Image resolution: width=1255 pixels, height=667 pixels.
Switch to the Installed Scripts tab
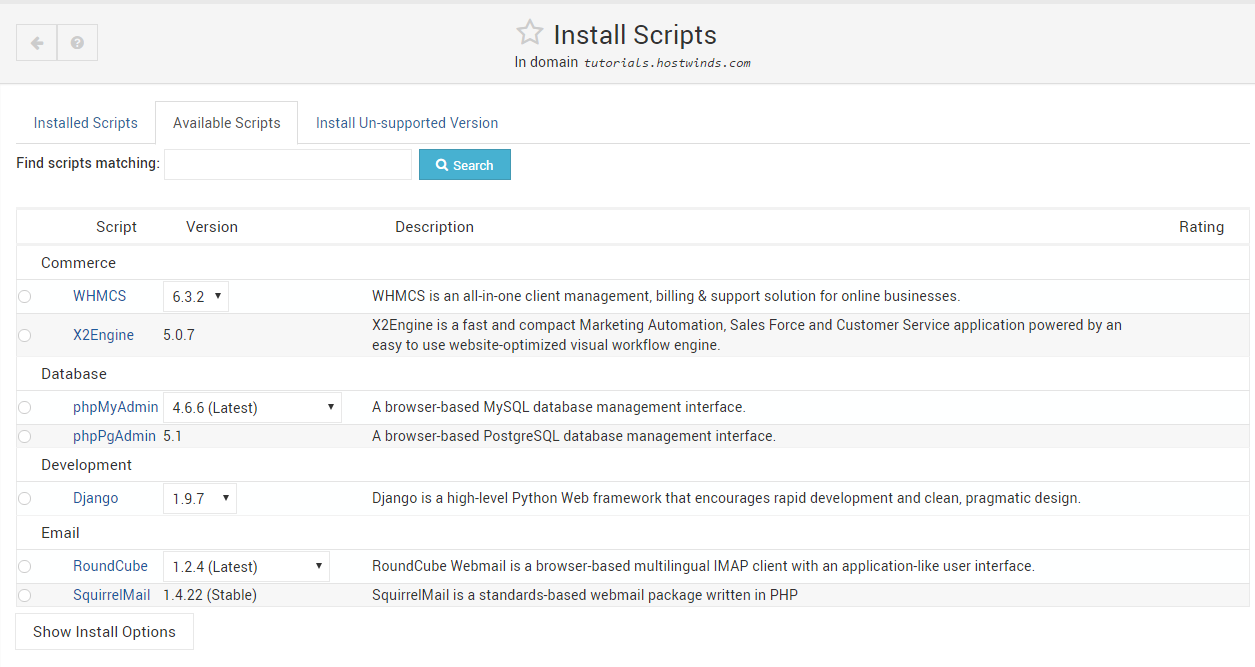(86, 123)
